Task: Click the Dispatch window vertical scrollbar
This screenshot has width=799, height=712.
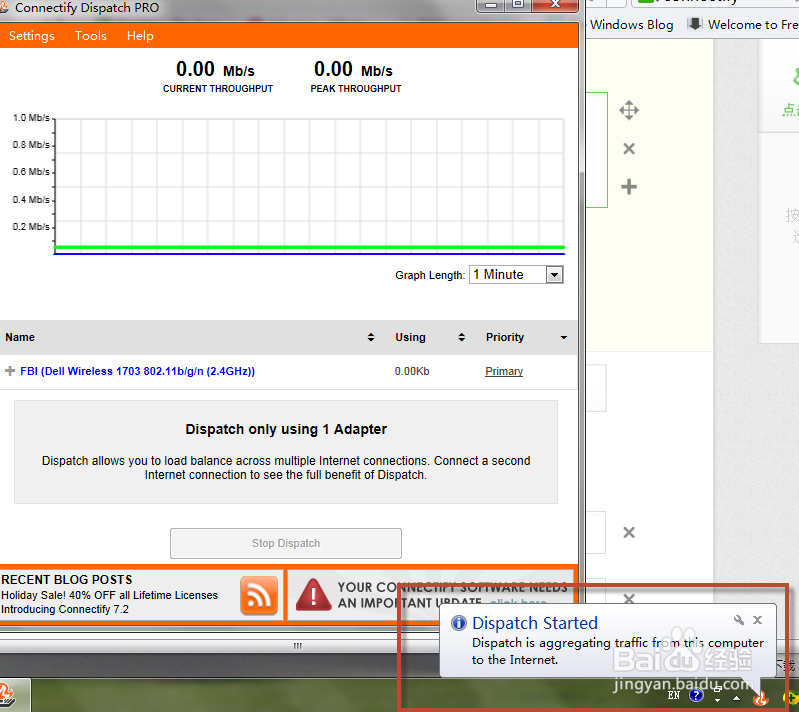Action: pos(582,357)
